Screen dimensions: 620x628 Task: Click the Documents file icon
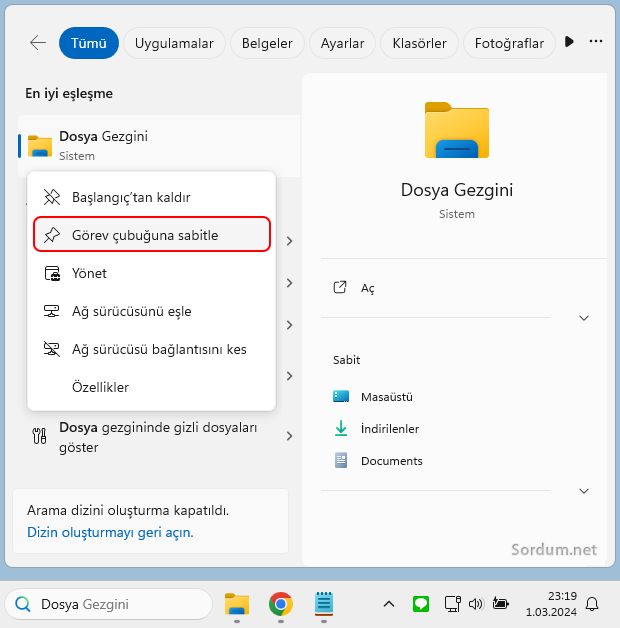tap(341, 461)
